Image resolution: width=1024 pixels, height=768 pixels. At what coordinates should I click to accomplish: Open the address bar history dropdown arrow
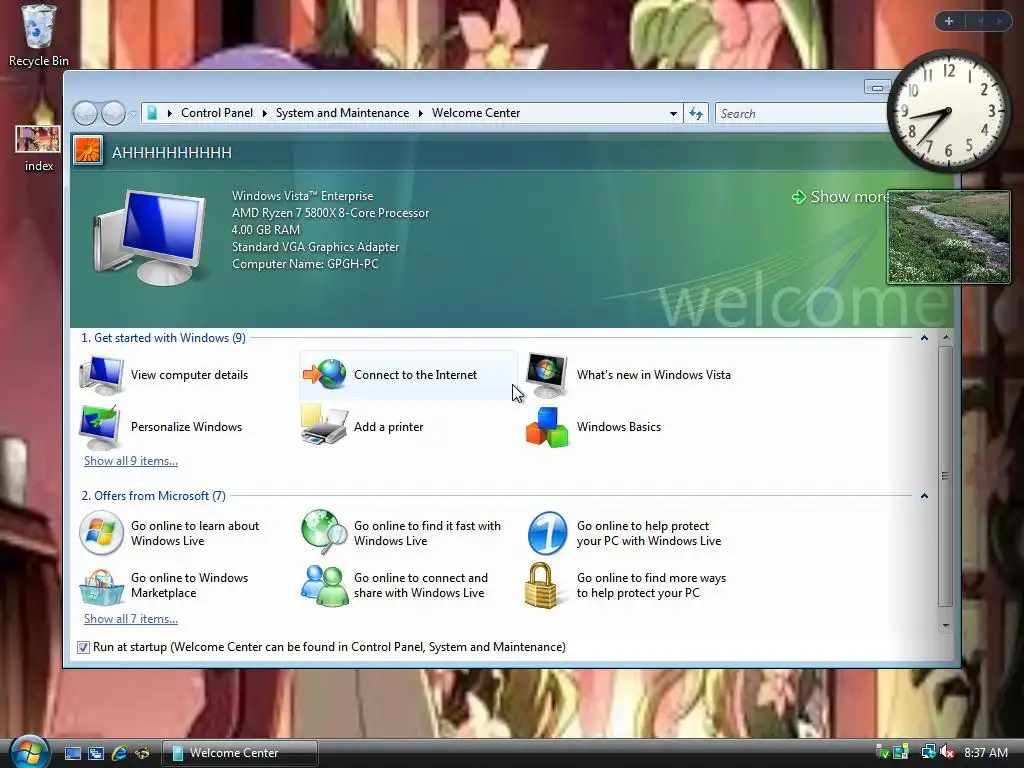click(673, 114)
